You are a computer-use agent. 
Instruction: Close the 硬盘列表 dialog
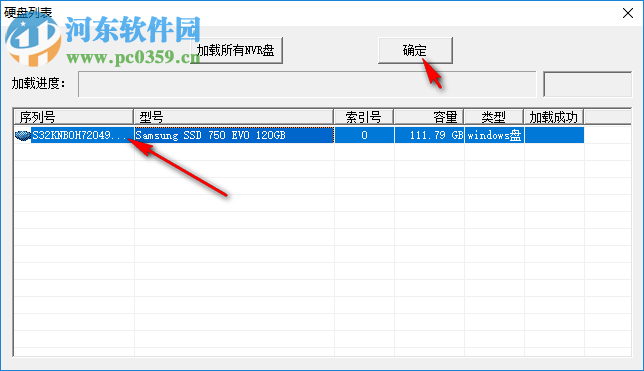(x=628, y=13)
